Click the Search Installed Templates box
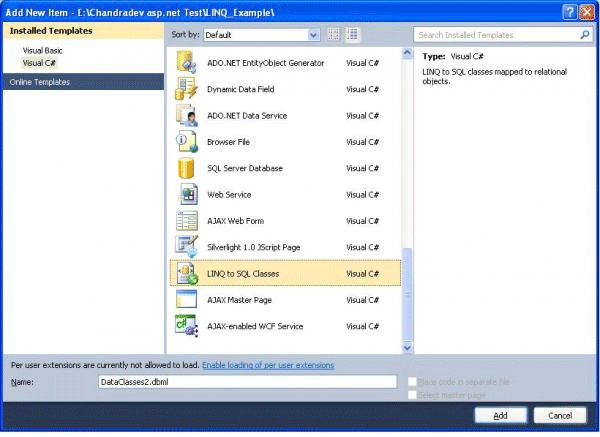 (503, 35)
